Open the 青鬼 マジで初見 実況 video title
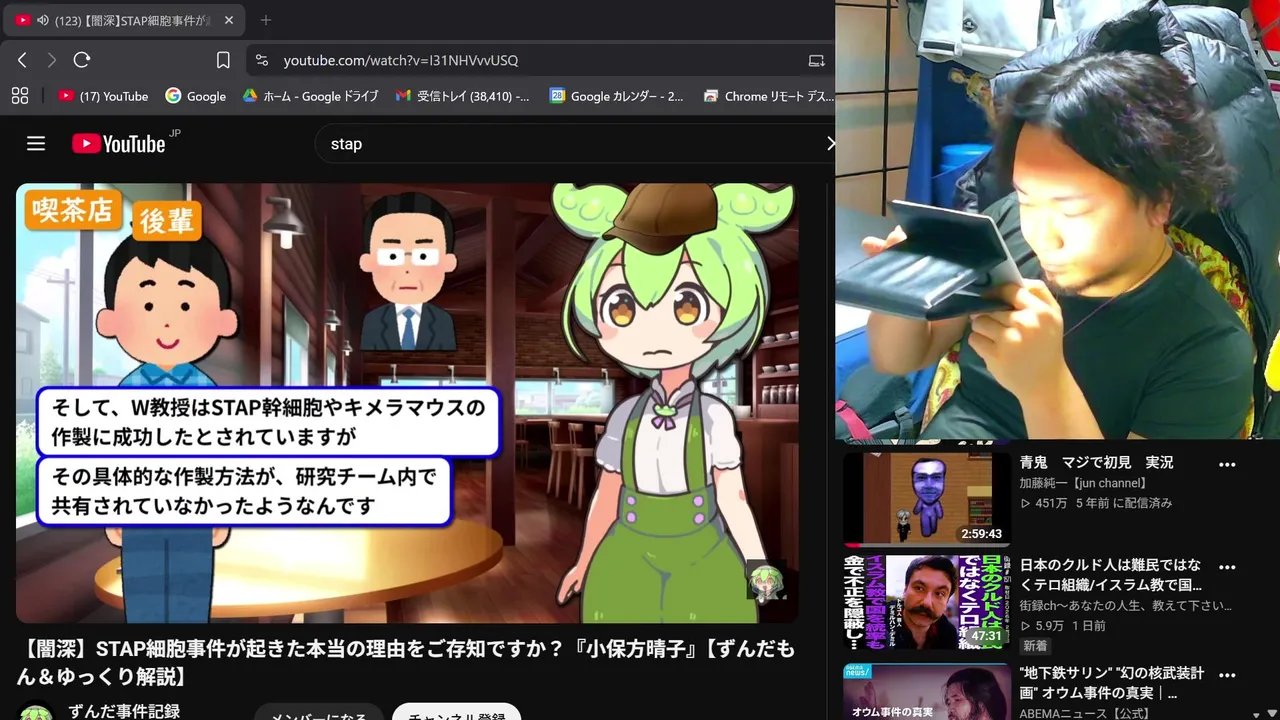This screenshot has height=720, width=1280. tap(1096, 462)
